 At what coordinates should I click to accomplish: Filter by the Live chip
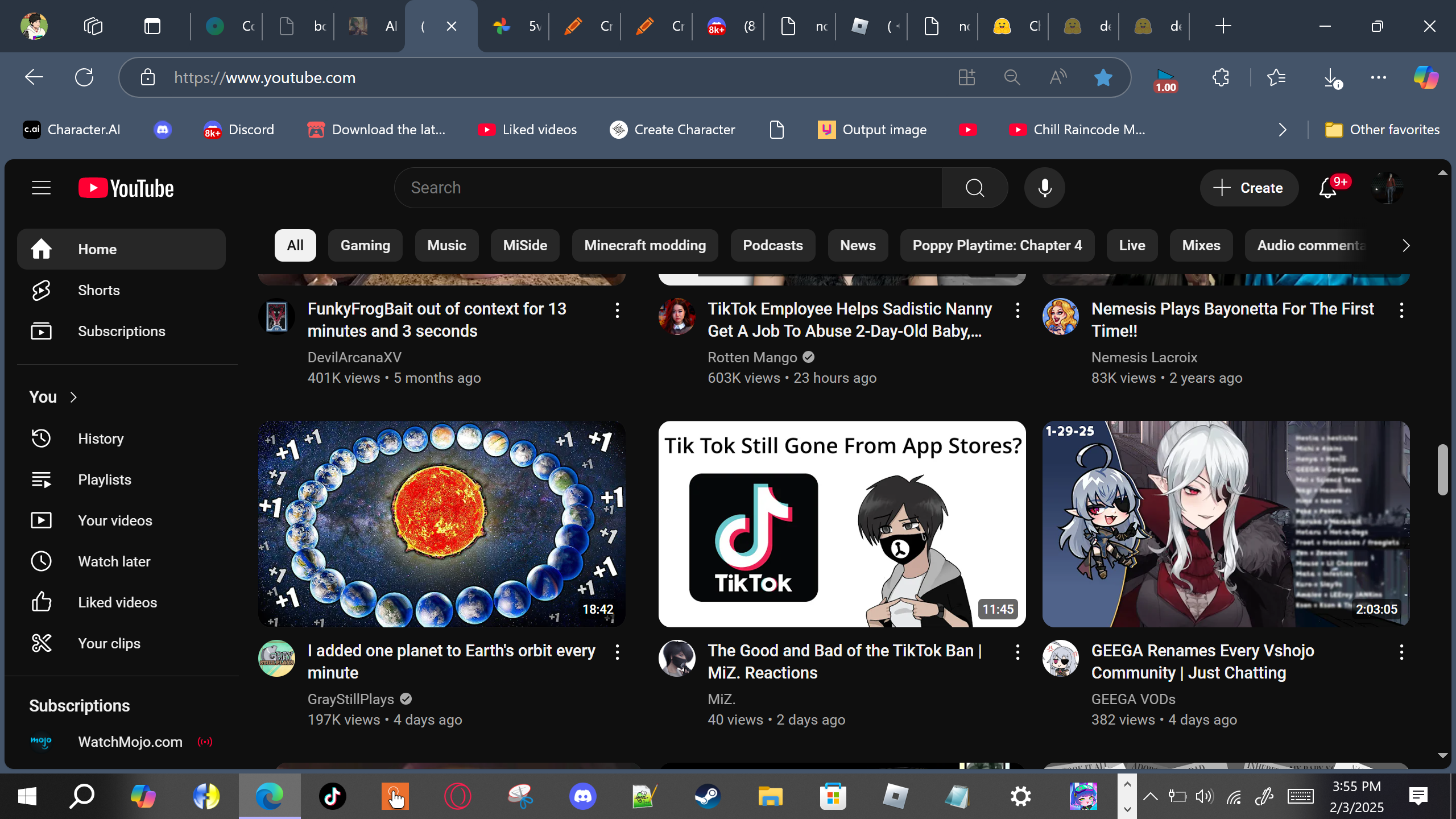coord(1132,246)
